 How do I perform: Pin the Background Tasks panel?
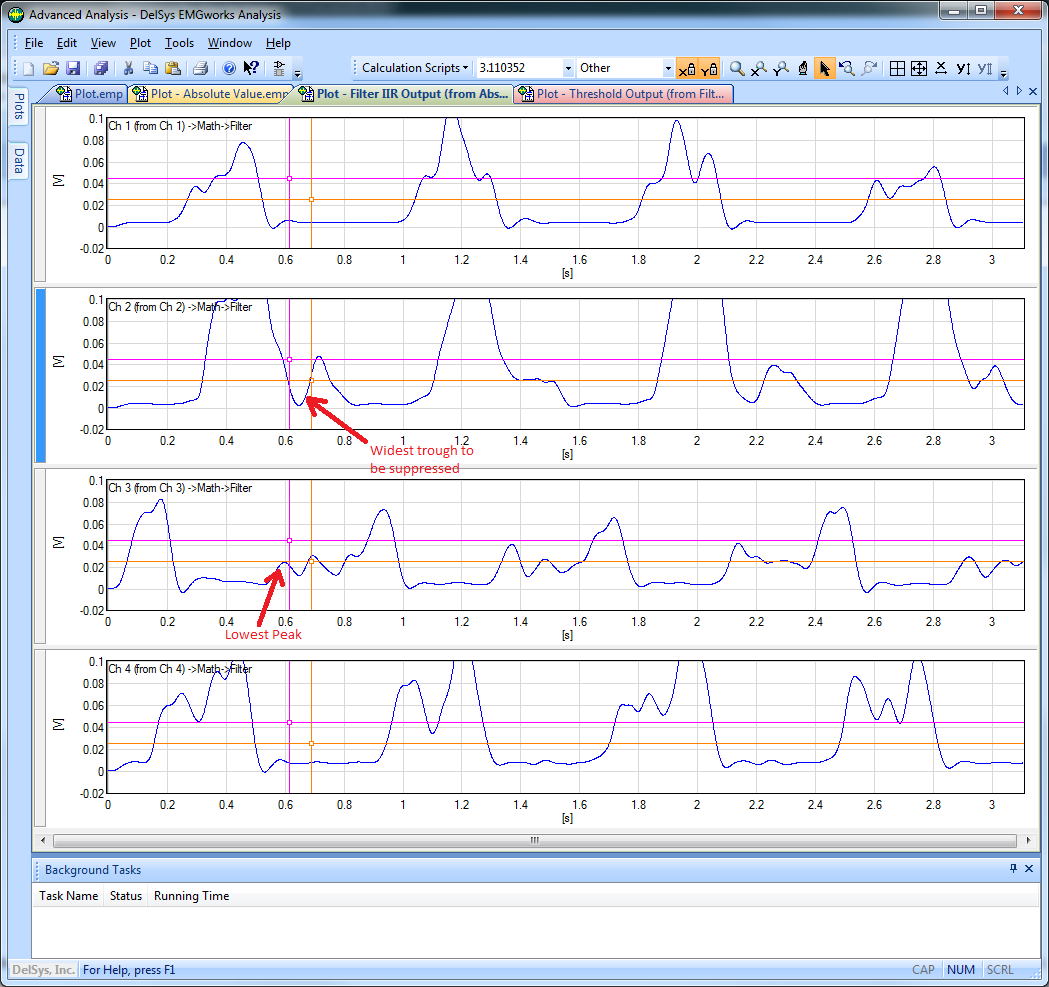pos(1013,869)
